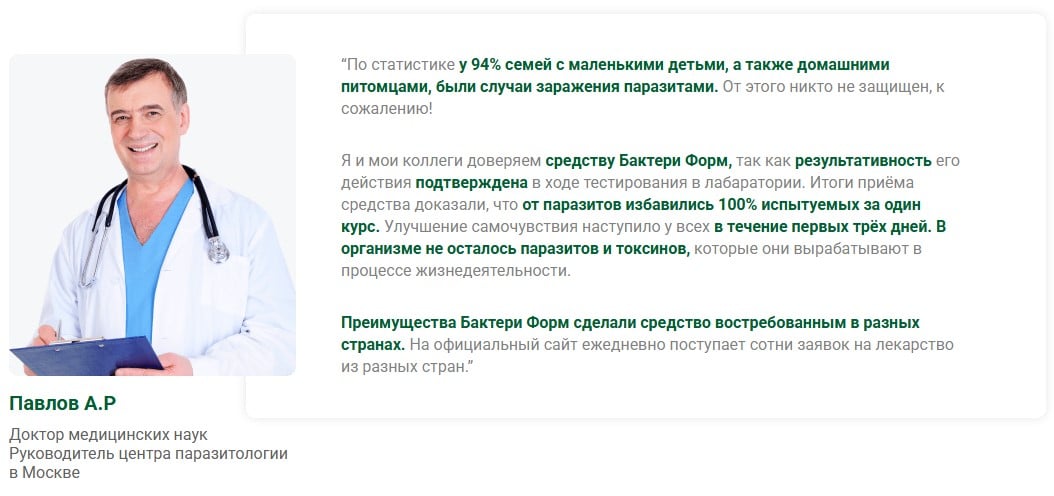
Task: Click the name "Павлов А.Р"
Action: (63, 403)
